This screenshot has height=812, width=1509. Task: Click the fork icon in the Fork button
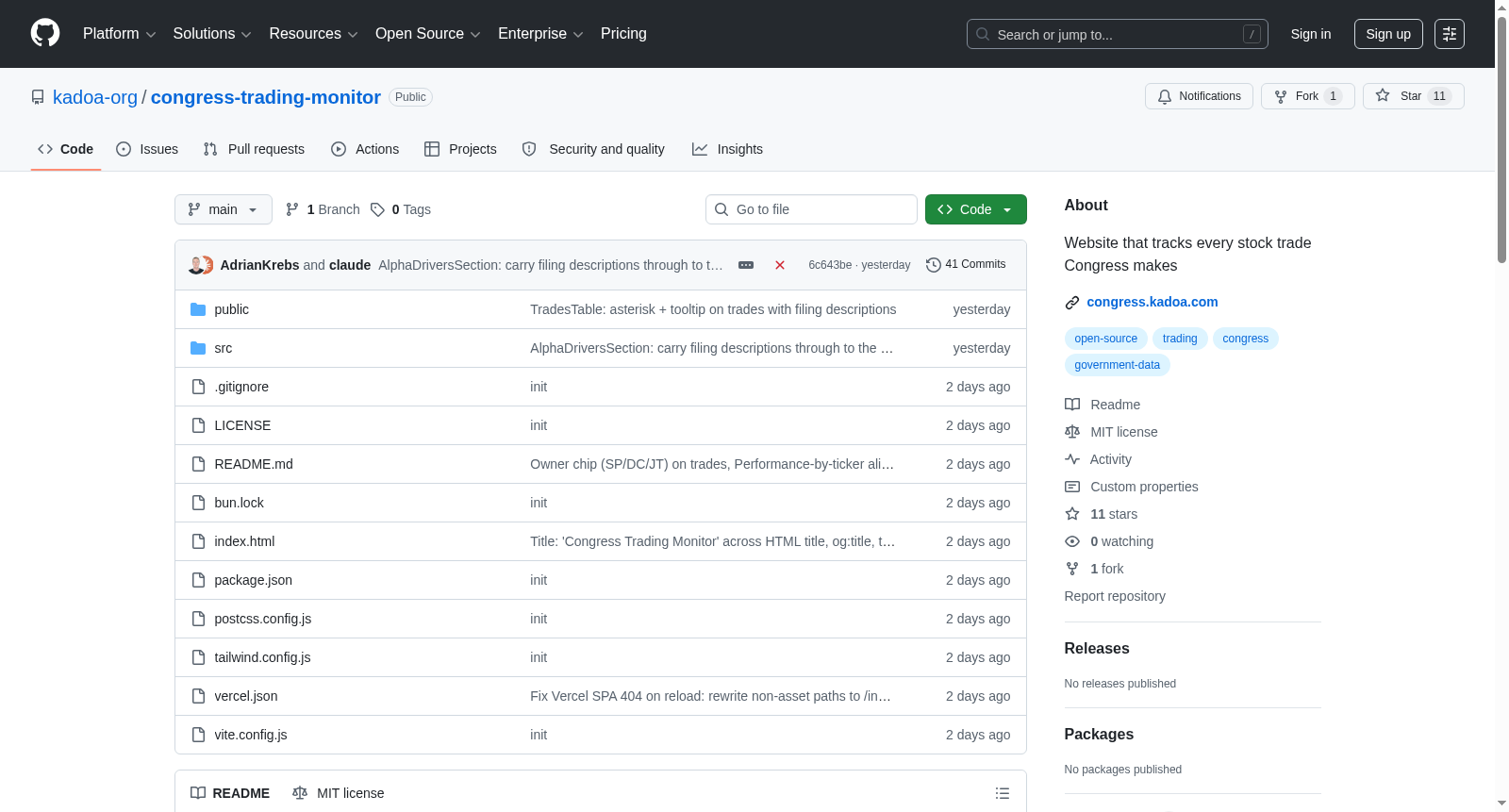point(1281,96)
